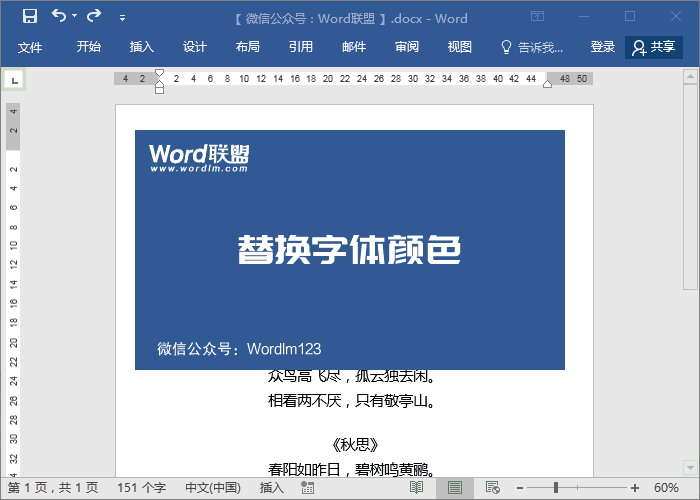
Task: Click the vertical scrollbar thumb
Action: (690, 187)
